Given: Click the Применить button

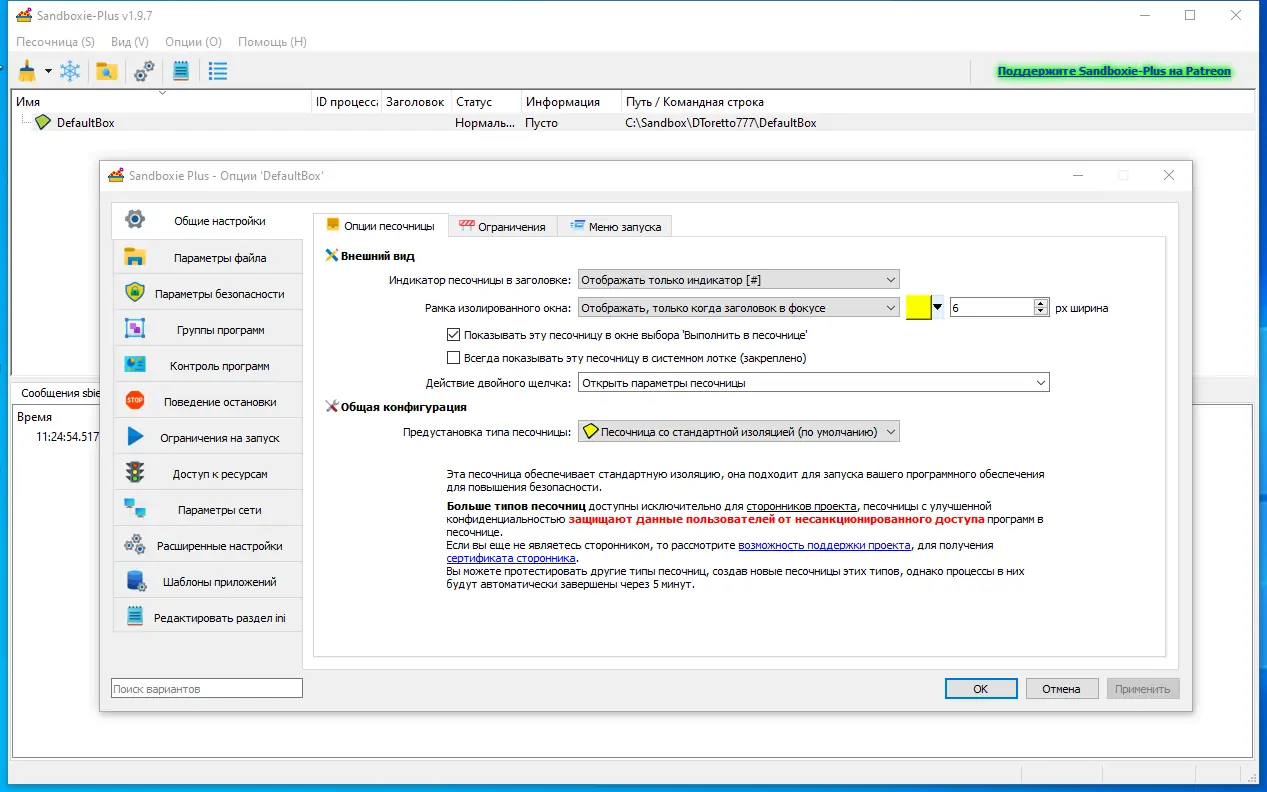Looking at the screenshot, I should tap(1143, 689).
